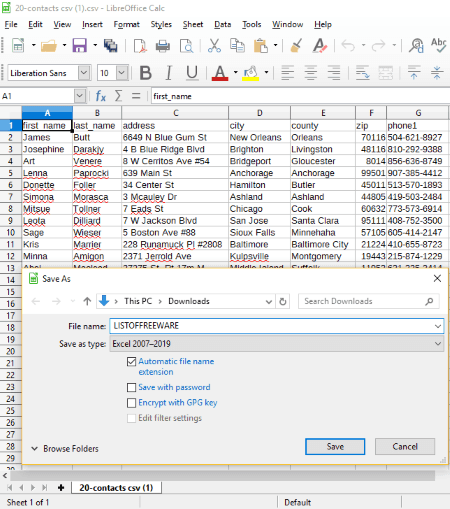Open the File menu

pyautogui.click(x=11, y=24)
